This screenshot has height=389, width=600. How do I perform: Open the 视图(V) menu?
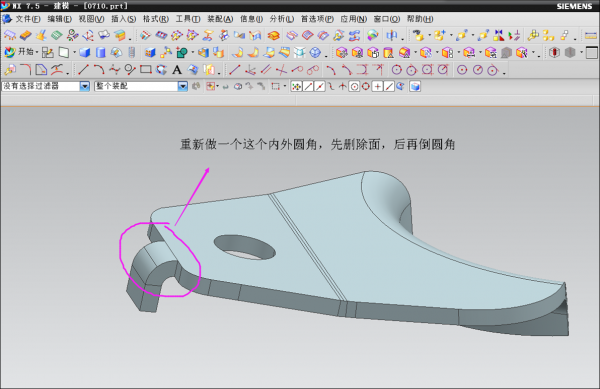[91, 19]
